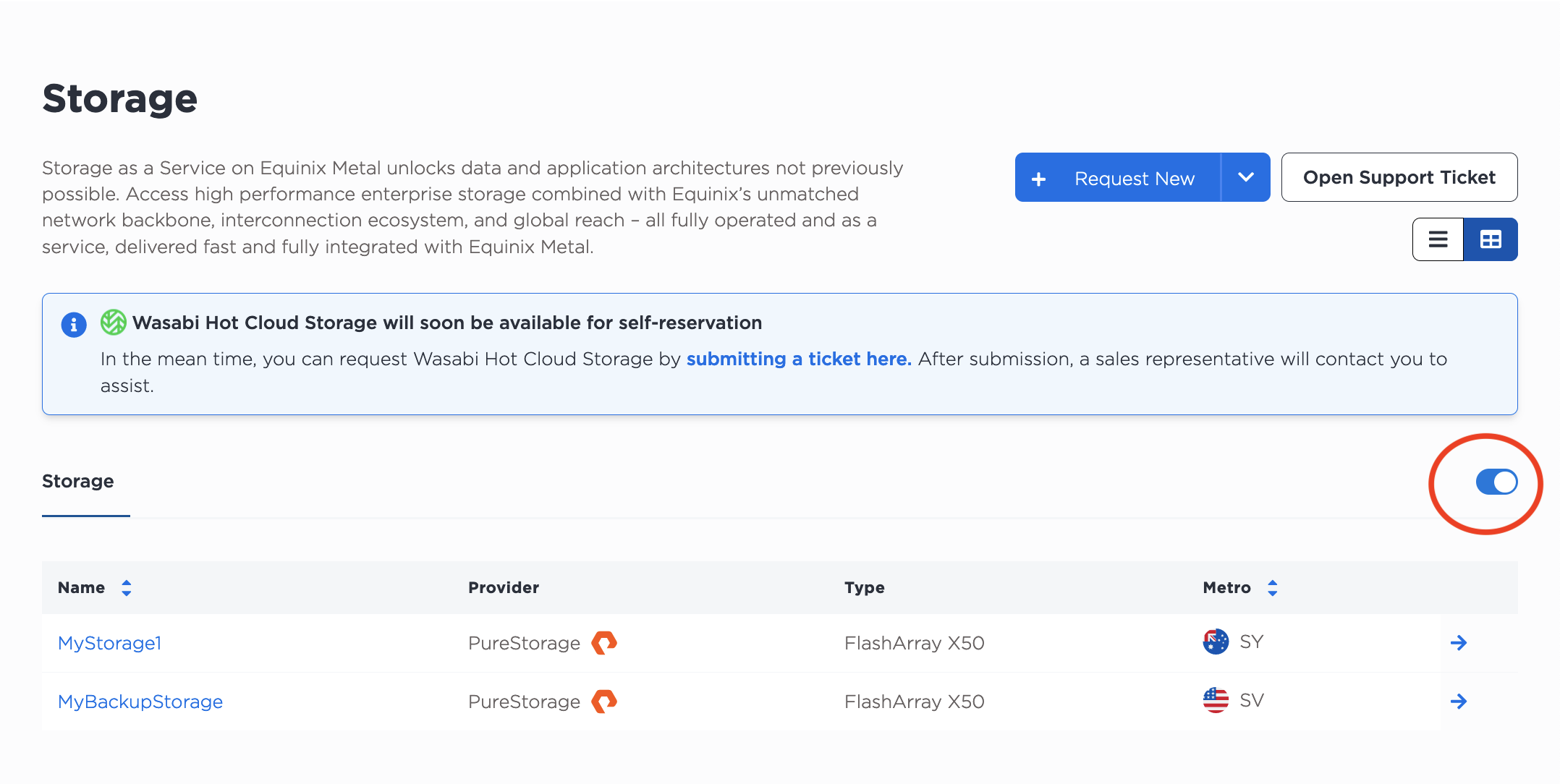1560x784 pixels.
Task: Open MyStorage1 details with the arrow icon
Action: coord(1459,643)
